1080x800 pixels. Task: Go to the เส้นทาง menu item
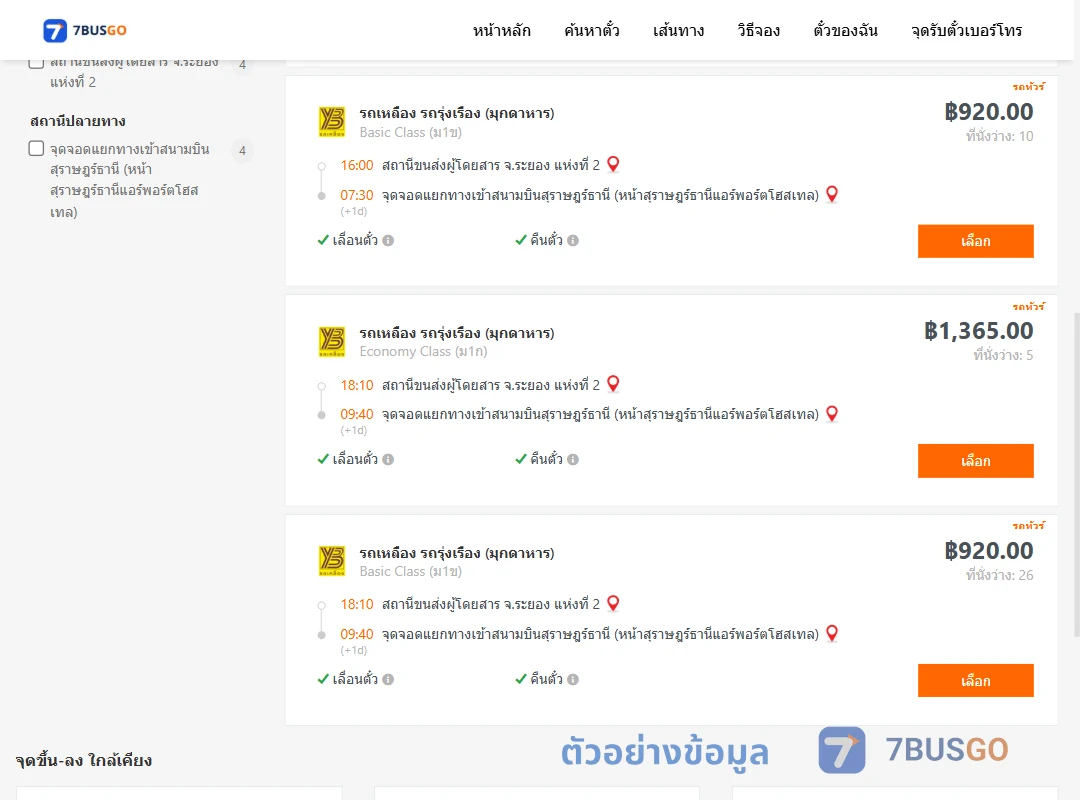point(678,30)
